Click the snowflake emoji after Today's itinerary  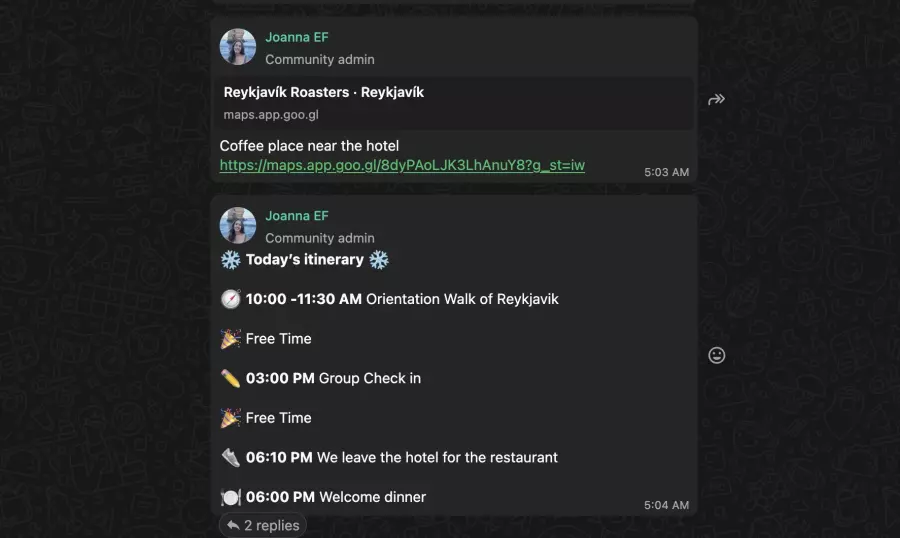pyautogui.click(x=378, y=260)
